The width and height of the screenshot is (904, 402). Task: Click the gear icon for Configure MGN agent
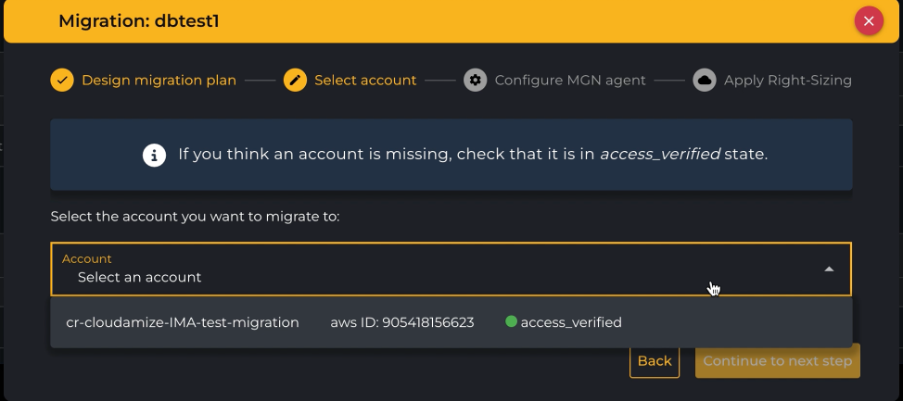pyautogui.click(x=475, y=80)
